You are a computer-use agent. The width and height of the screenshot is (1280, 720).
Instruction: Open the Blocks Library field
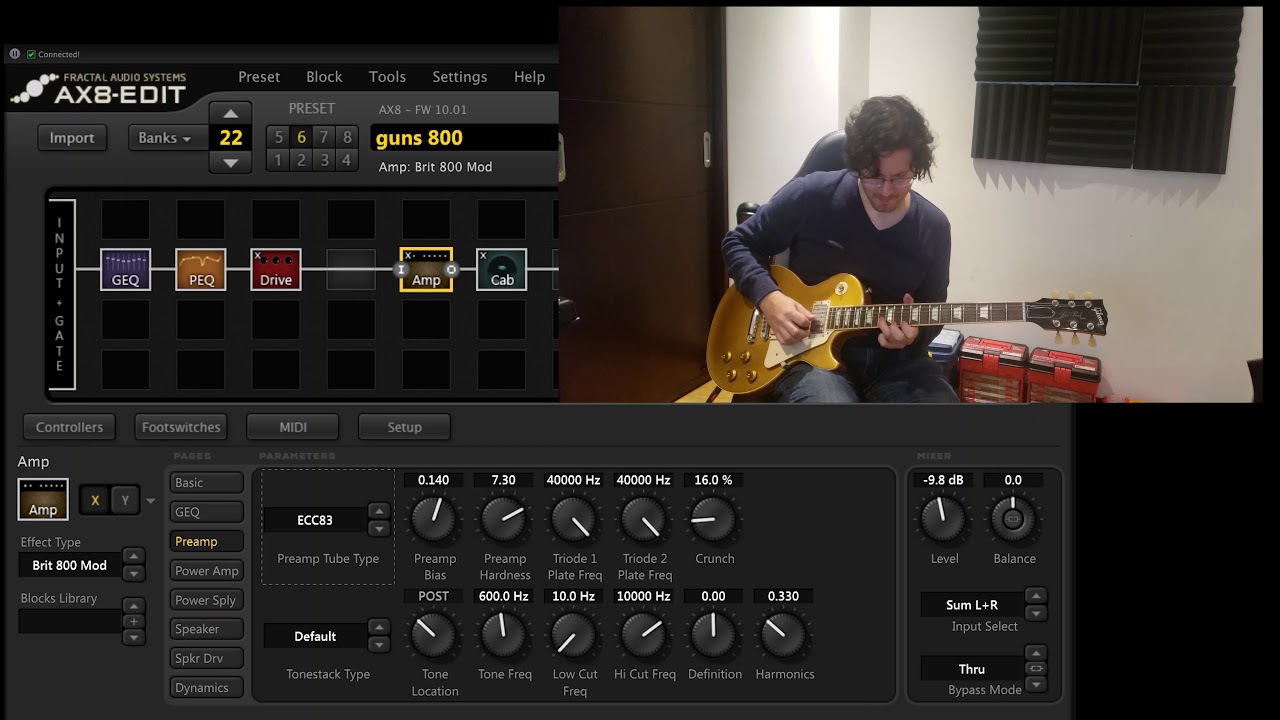point(69,622)
